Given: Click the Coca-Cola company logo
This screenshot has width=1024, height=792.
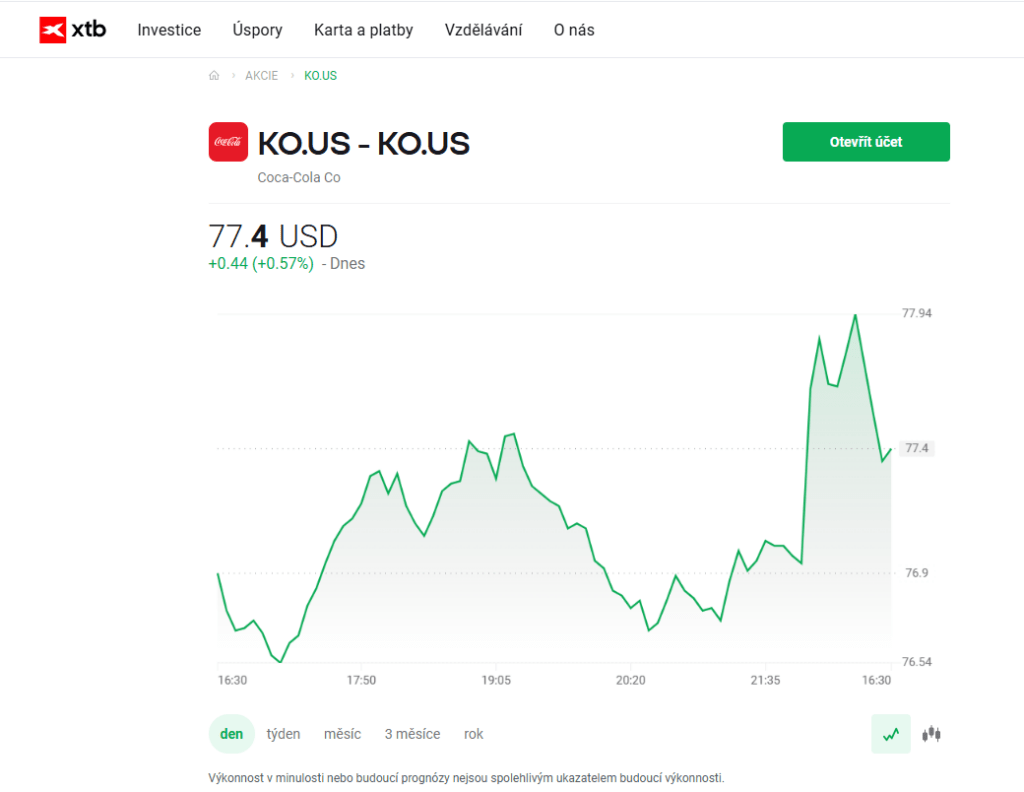Looking at the screenshot, I should [228, 141].
